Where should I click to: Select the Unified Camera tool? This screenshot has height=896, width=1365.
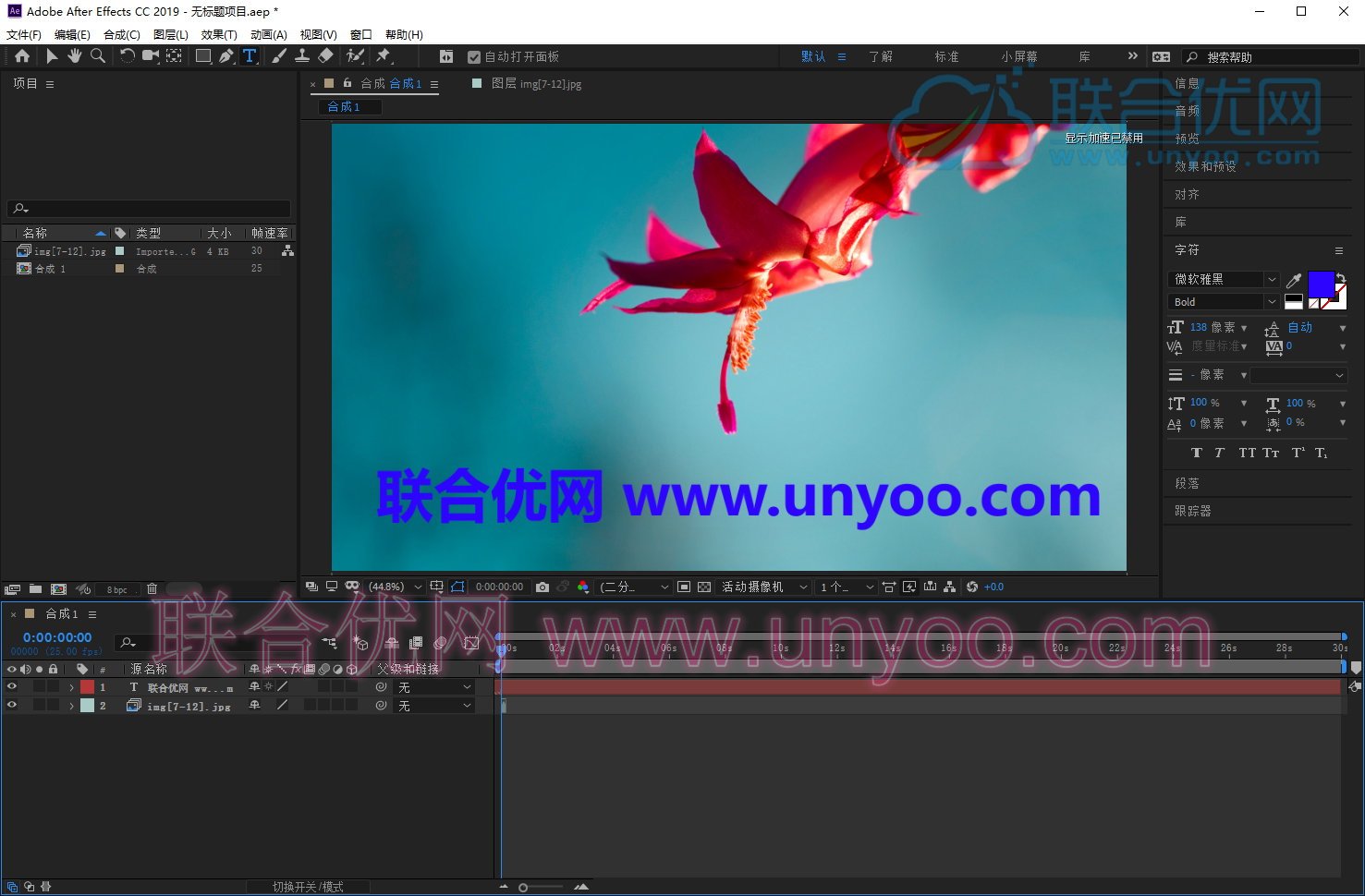(151, 56)
